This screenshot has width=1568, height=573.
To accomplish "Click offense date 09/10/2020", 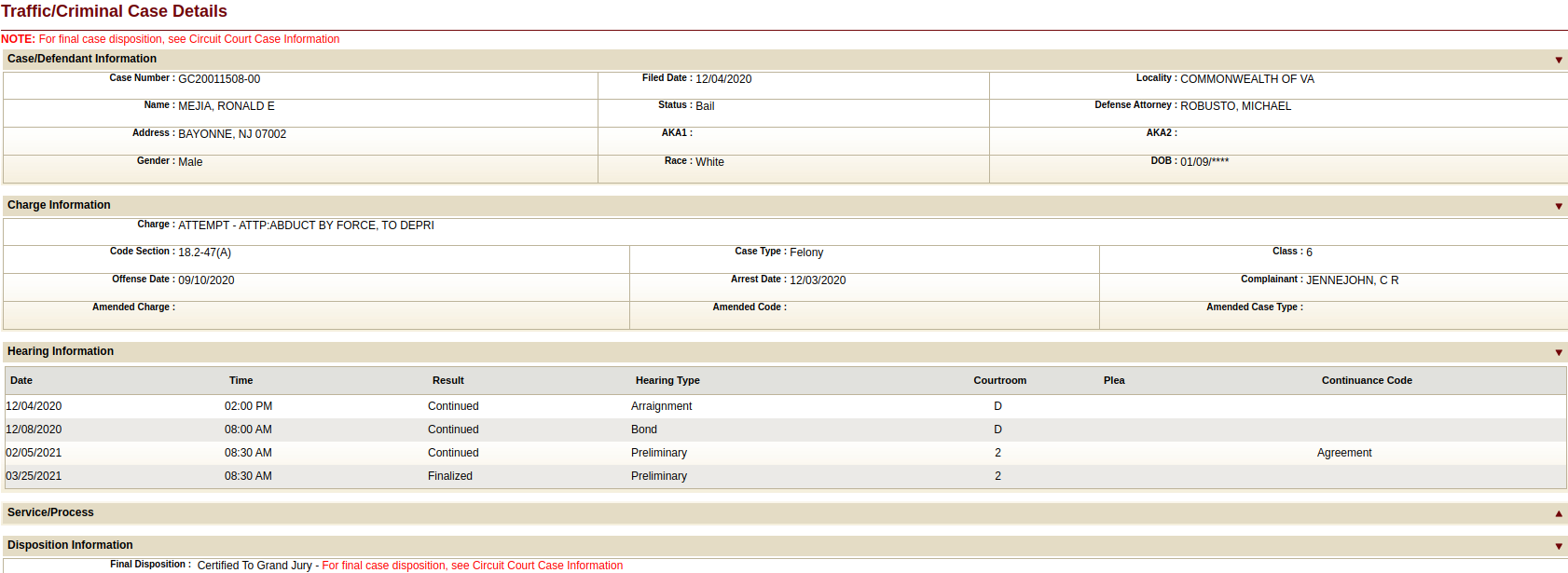I will [x=206, y=280].
